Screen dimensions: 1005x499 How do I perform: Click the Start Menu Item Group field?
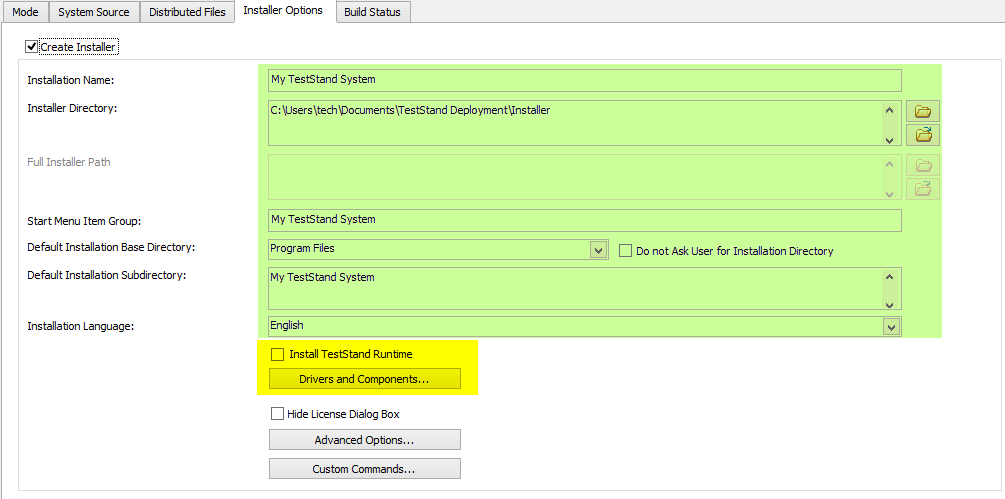click(585, 220)
